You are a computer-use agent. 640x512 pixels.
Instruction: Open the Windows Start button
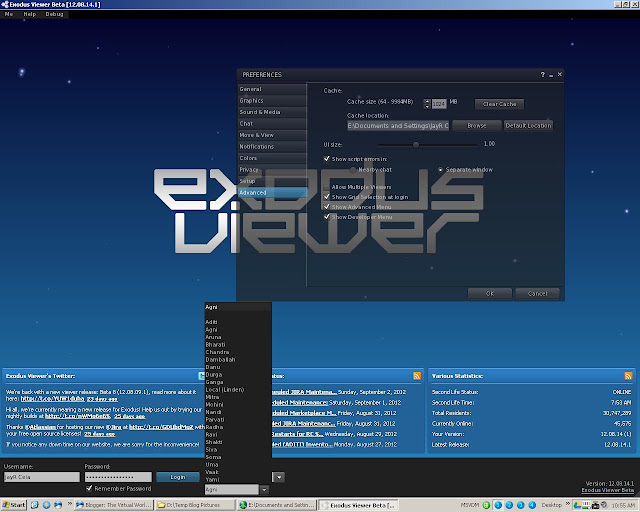click(13, 505)
